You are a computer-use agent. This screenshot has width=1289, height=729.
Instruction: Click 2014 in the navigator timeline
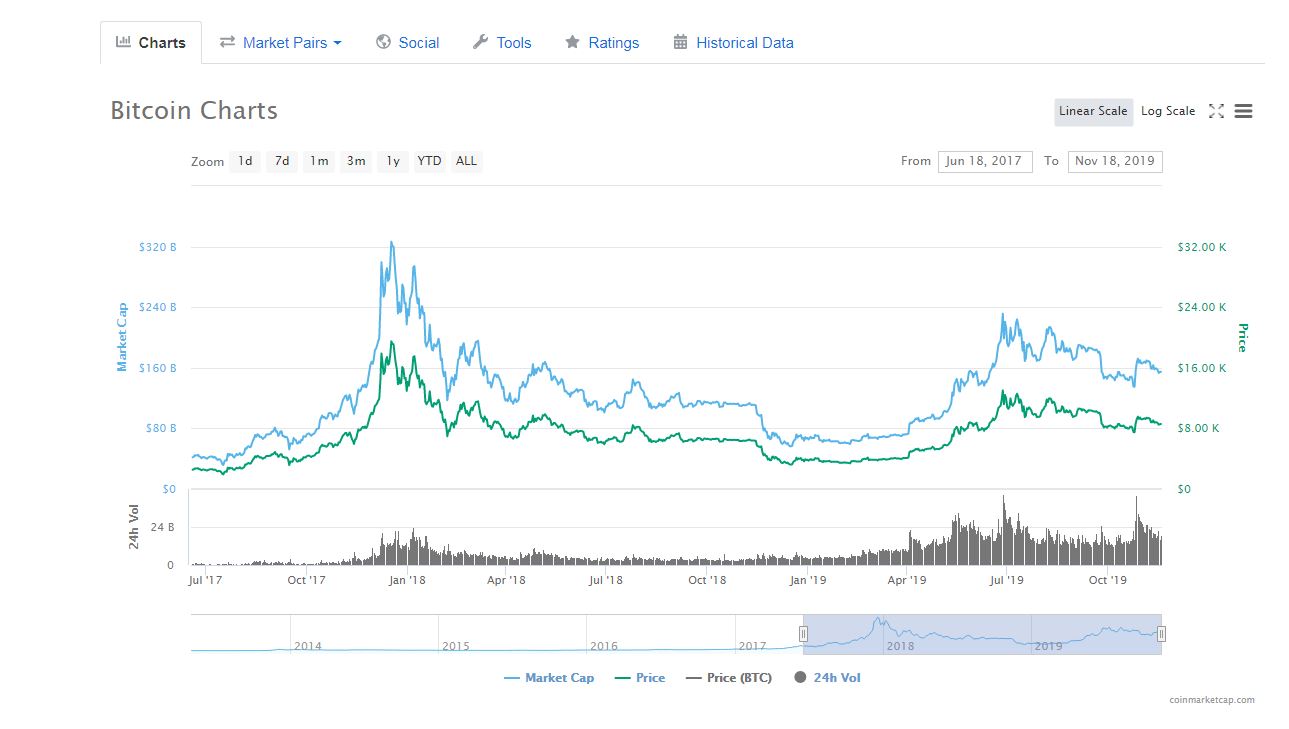pos(308,646)
